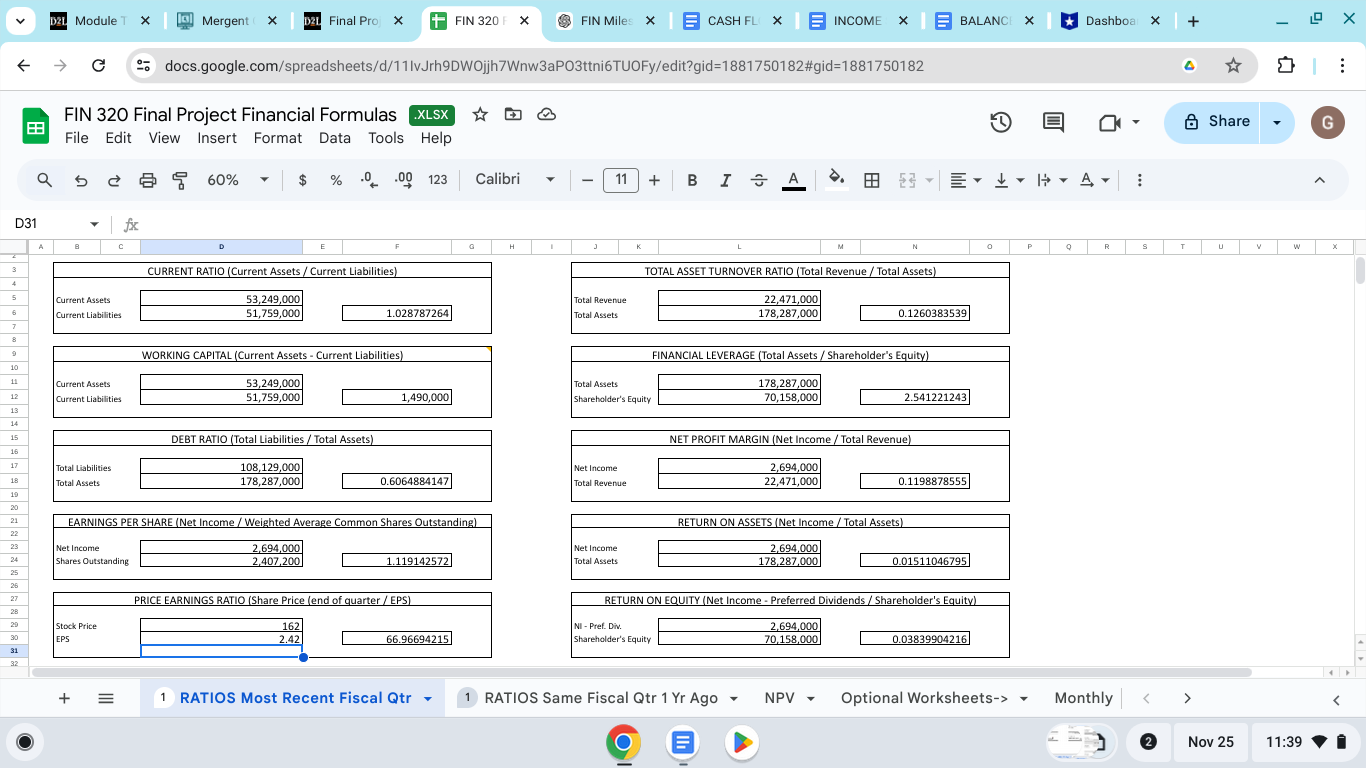Viewport: 1366px width, 768px height.
Task: Open the all sheets list icon
Action: tap(106, 698)
